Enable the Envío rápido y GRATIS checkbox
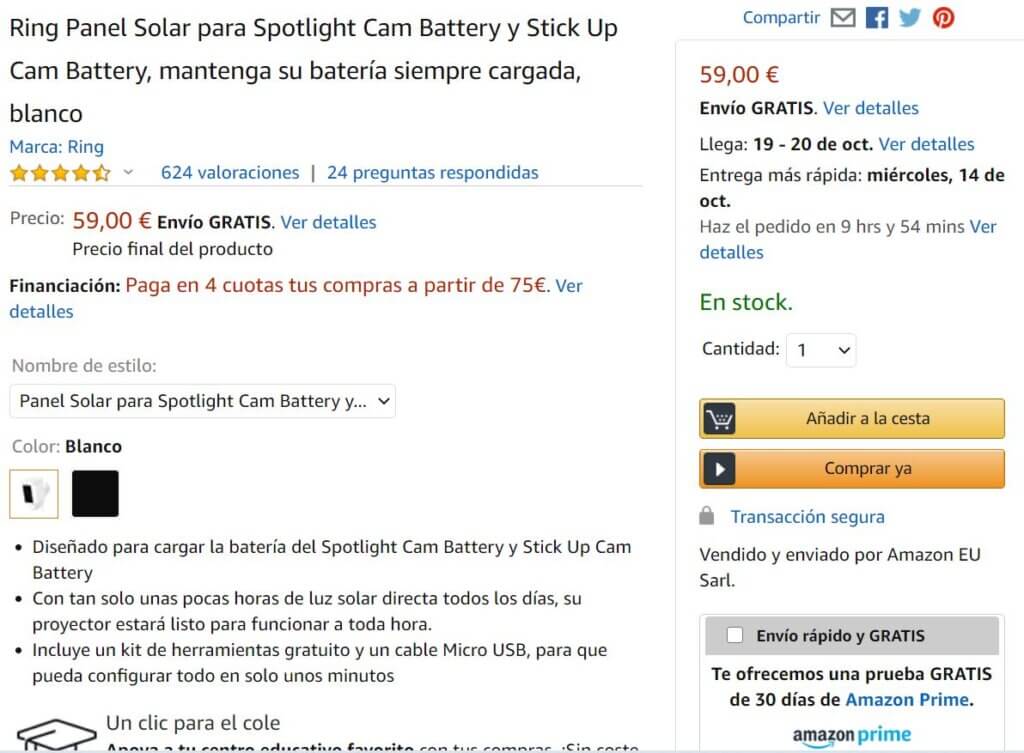The width and height of the screenshot is (1024, 753). click(x=735, y=635)
